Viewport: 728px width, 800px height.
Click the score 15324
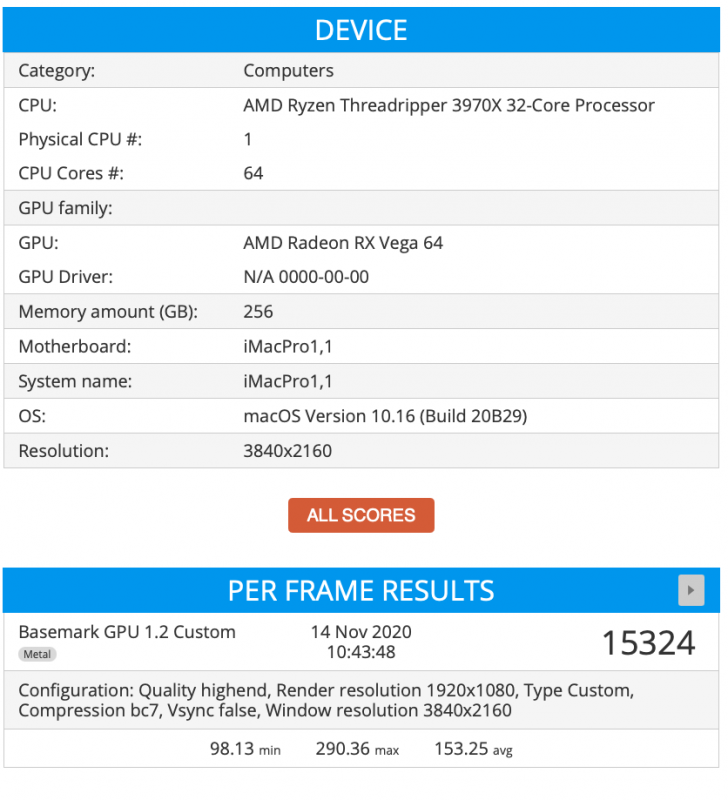[x=648, y=642]
